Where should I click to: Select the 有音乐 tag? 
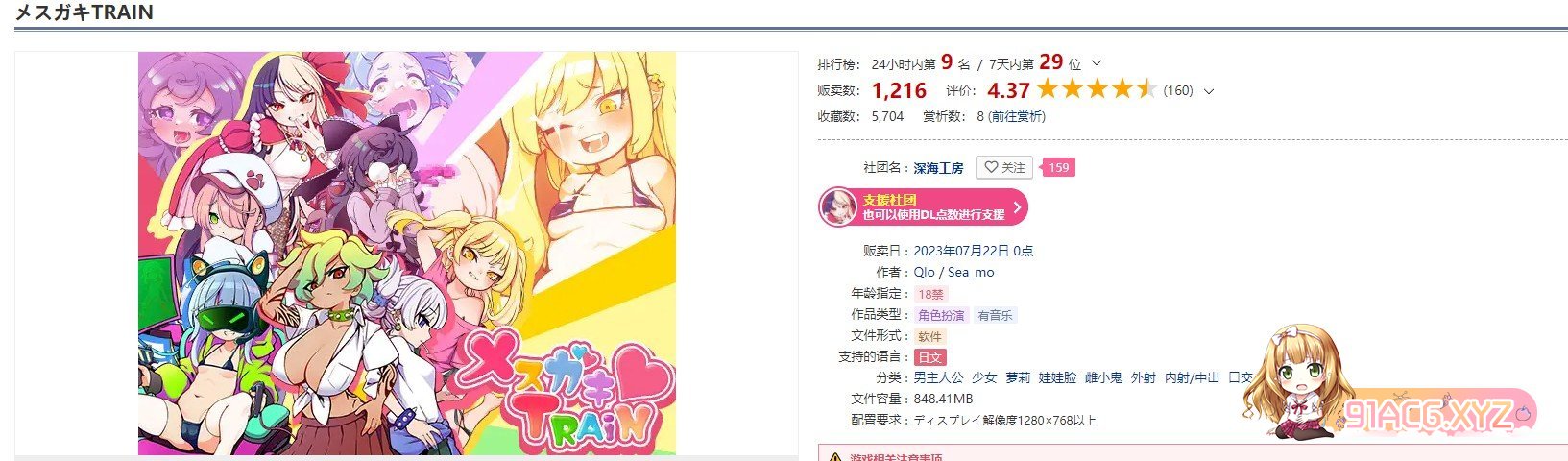click(995, 315)
